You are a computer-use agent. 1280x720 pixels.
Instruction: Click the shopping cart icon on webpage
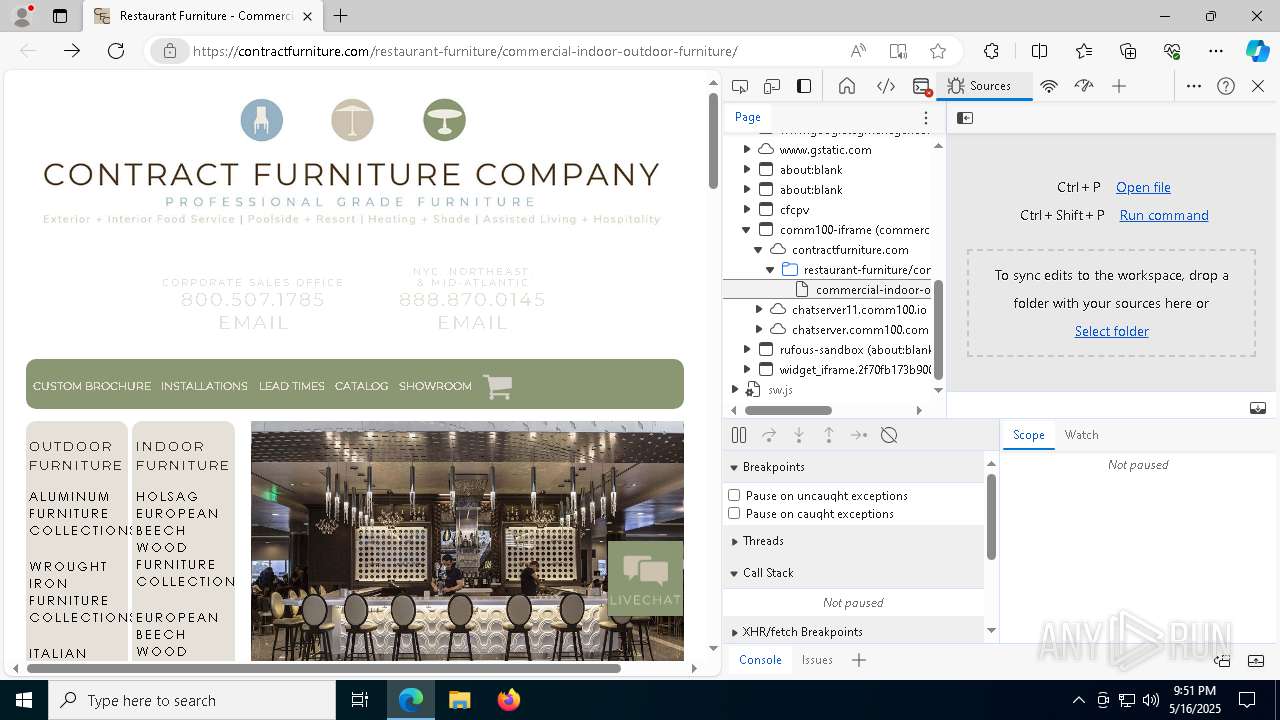pyautogui.click(x=497, y=387)
